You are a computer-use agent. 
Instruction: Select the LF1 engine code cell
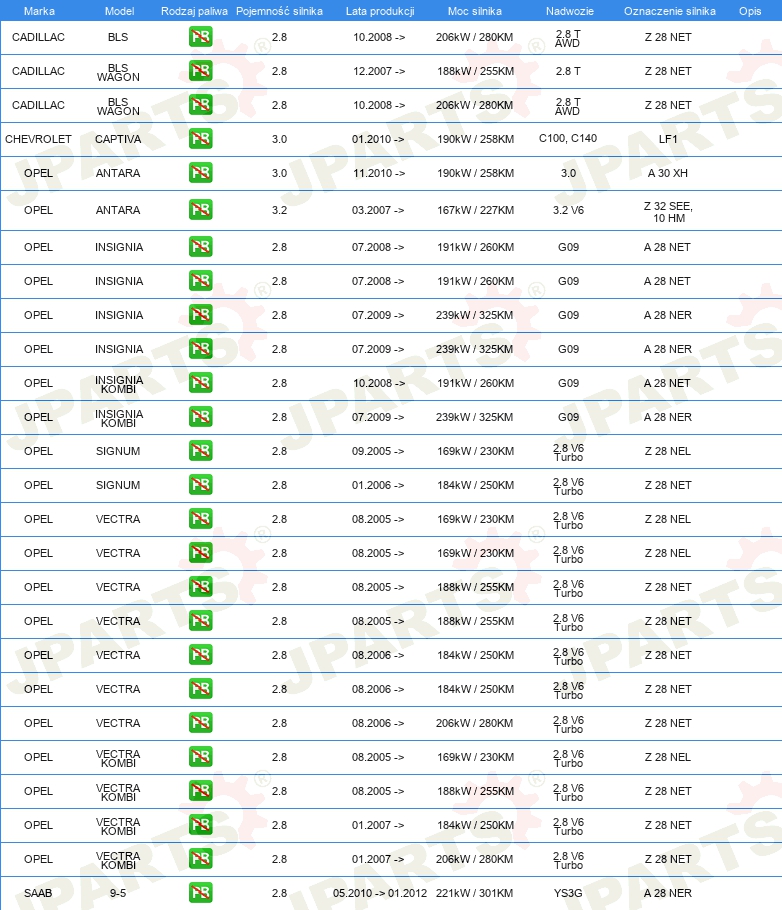pyautogui.click(x=668, y=139)
